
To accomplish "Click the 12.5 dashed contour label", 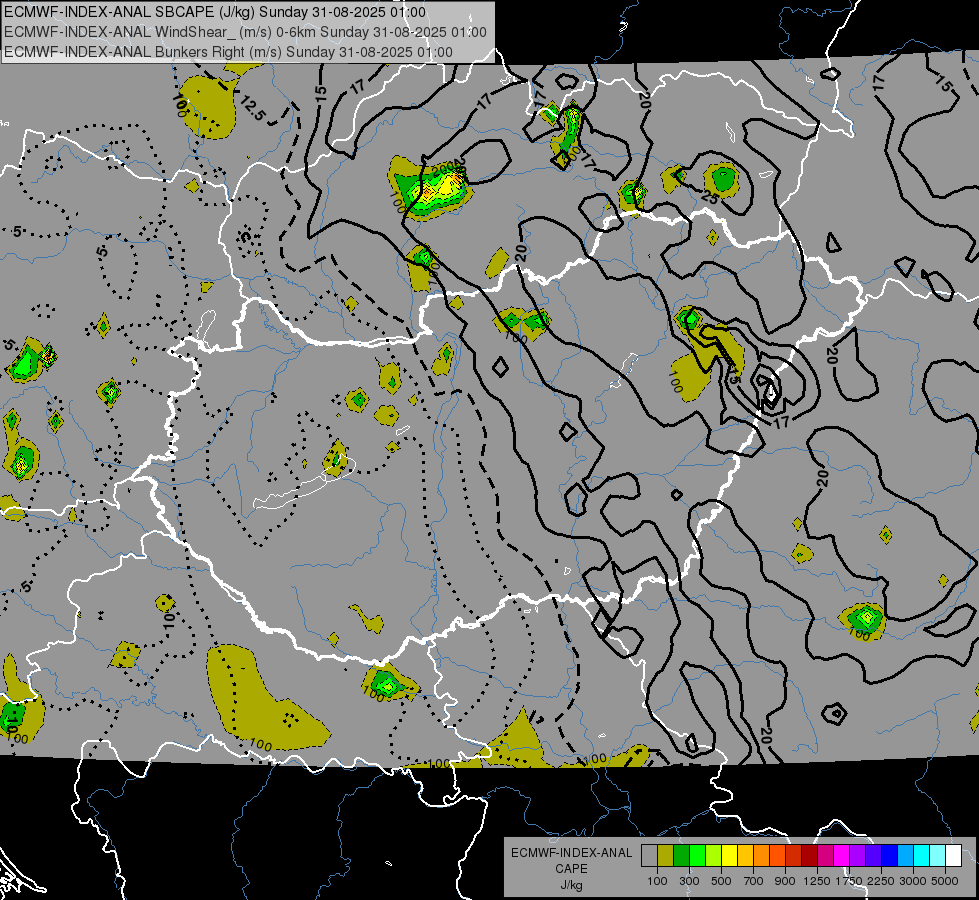I will 252,107.
